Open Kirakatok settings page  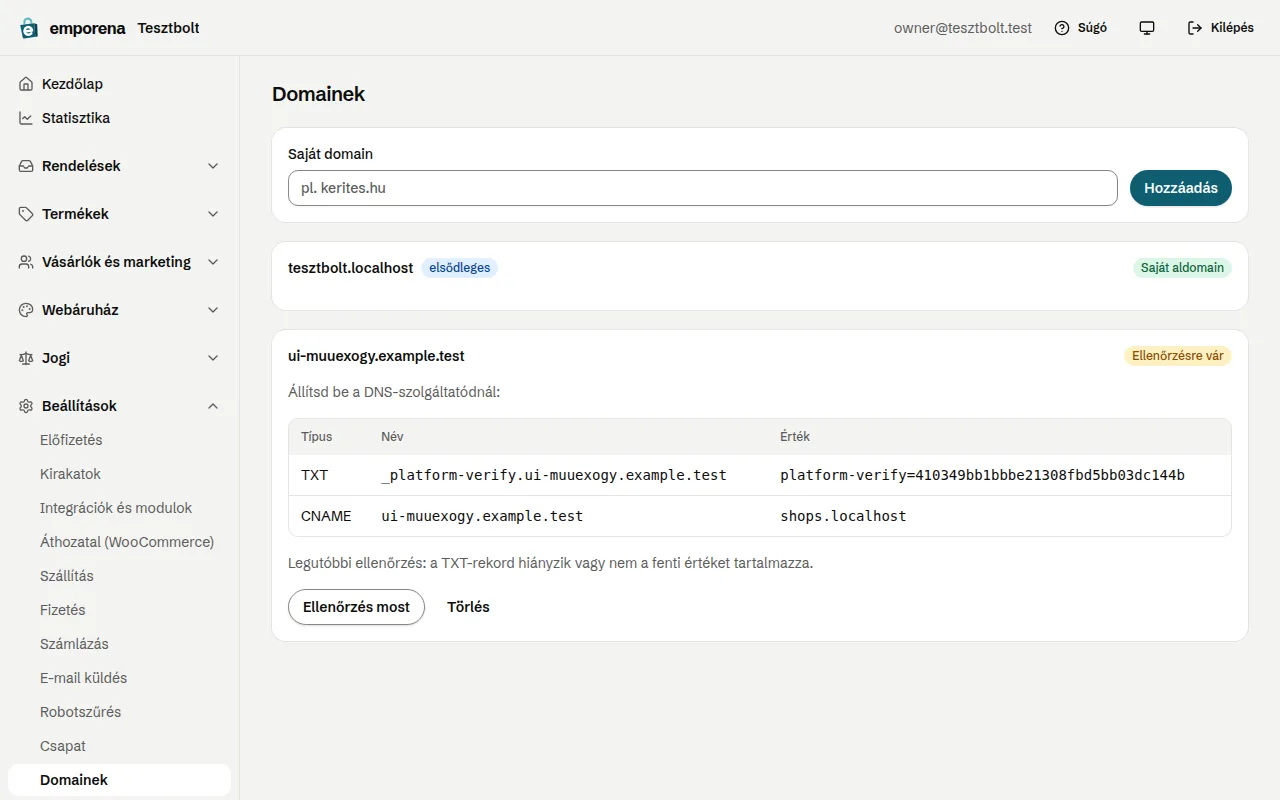[x=119, y=474]
